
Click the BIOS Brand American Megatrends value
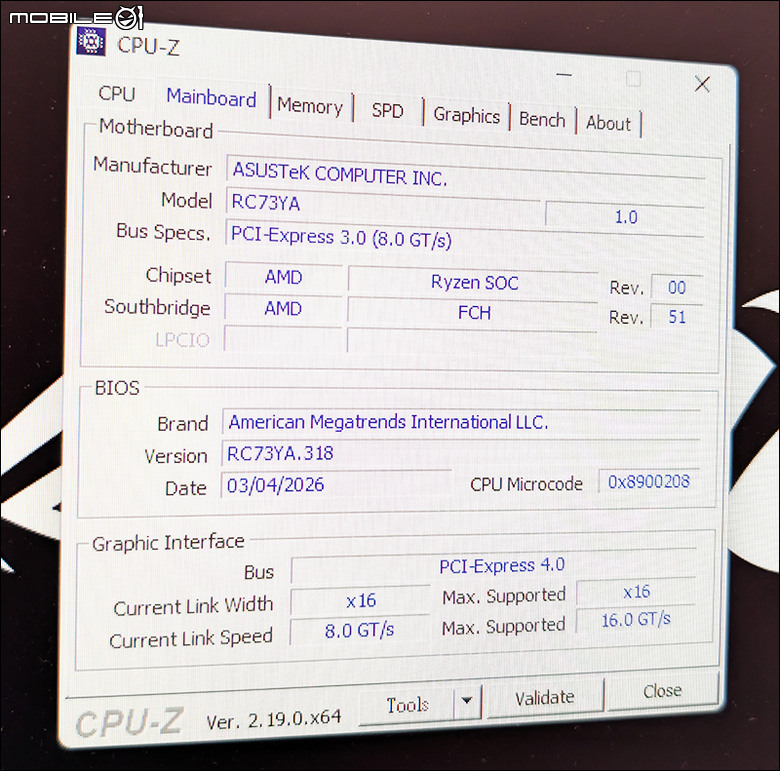[461, 422]
